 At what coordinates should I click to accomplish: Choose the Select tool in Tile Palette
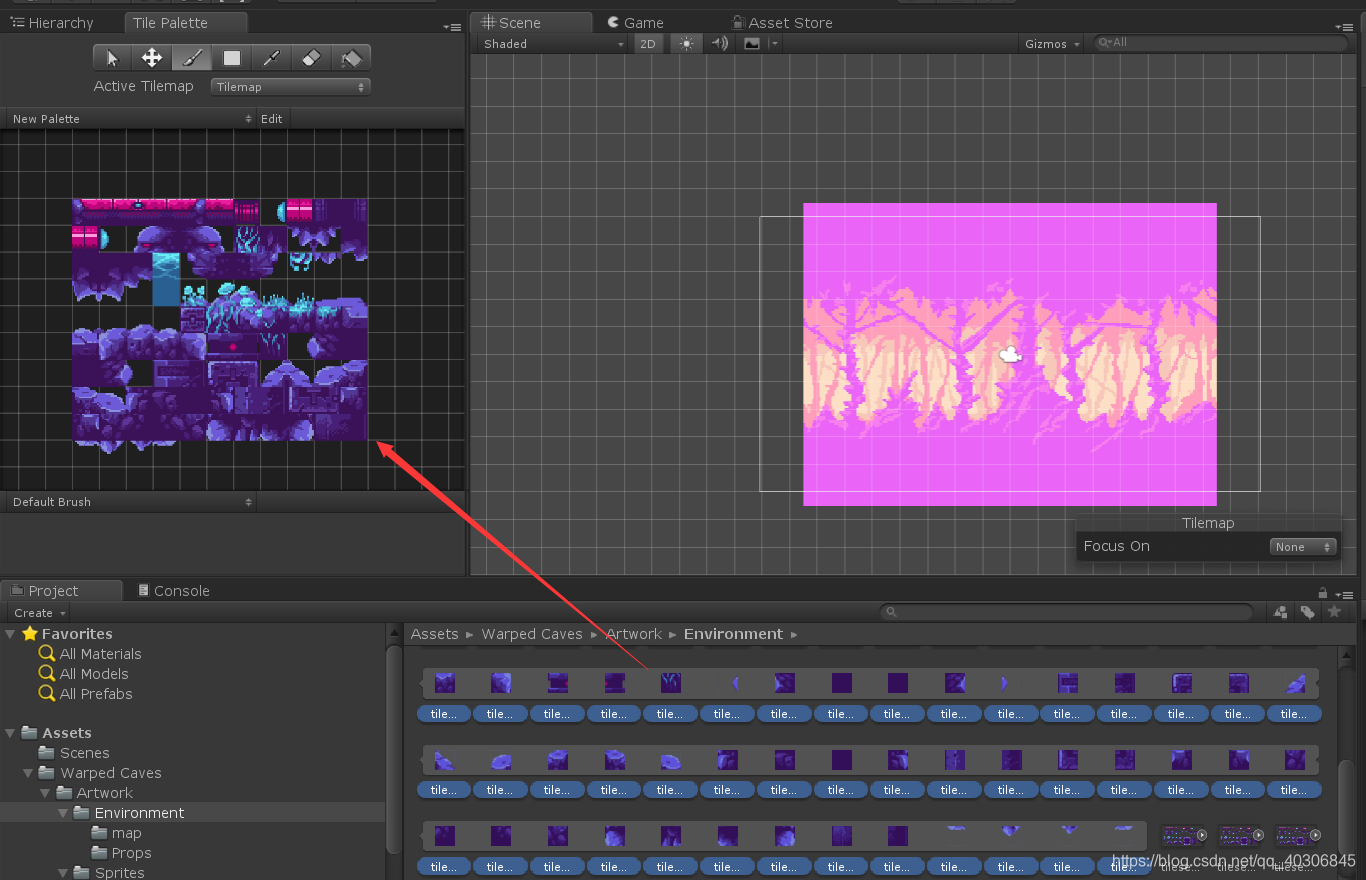(113, 58)
